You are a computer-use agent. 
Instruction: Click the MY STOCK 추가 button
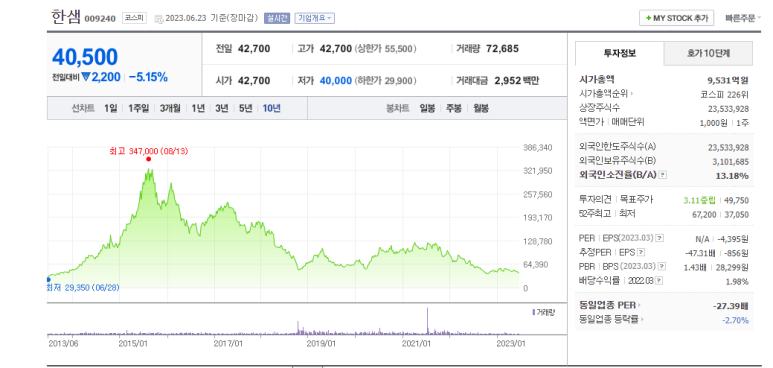[x=676, y=18]
